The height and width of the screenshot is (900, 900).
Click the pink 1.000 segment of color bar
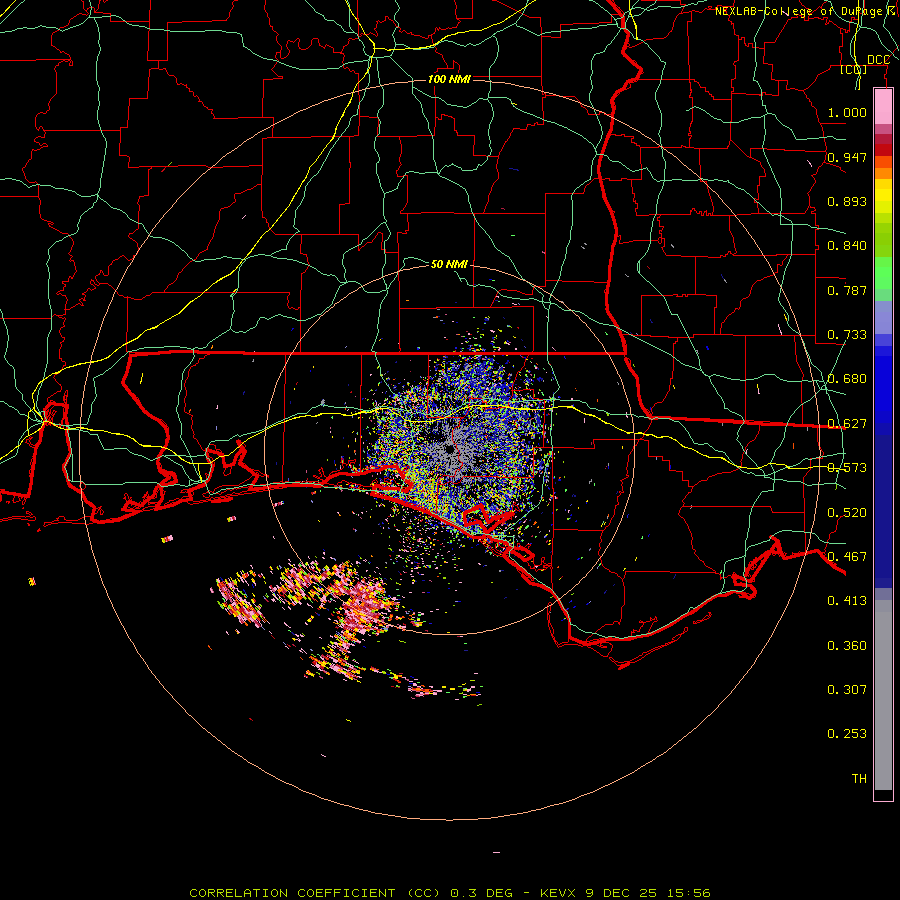tap(883, 106)
